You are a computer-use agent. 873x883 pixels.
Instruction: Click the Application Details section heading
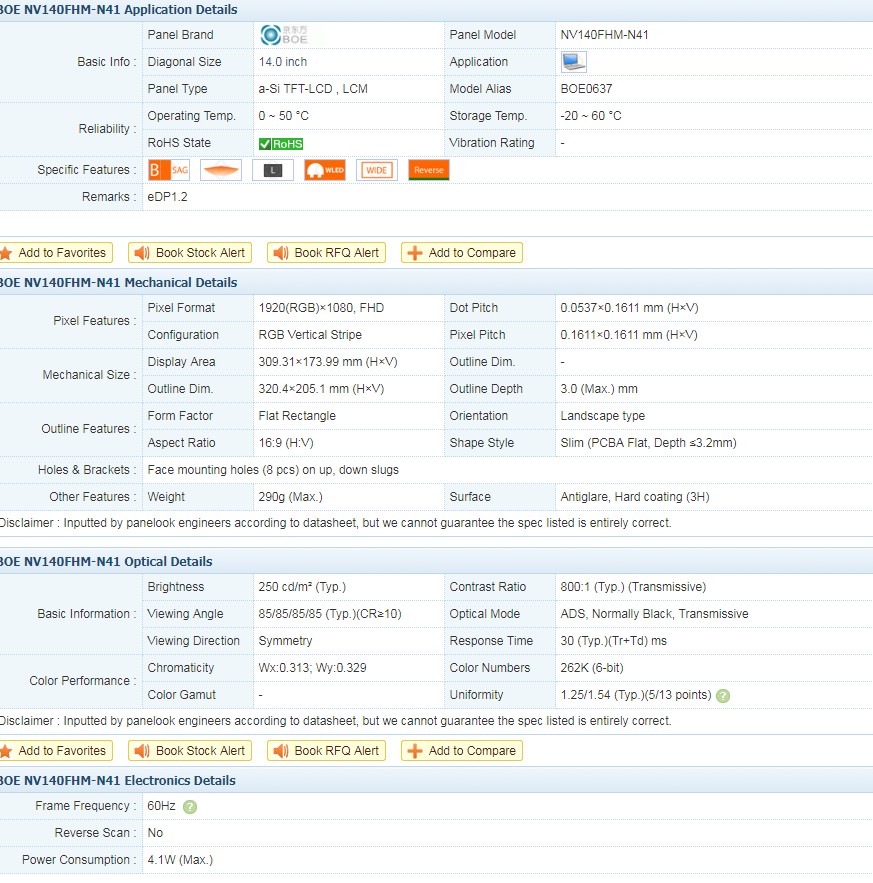click(x=118, y=10)
